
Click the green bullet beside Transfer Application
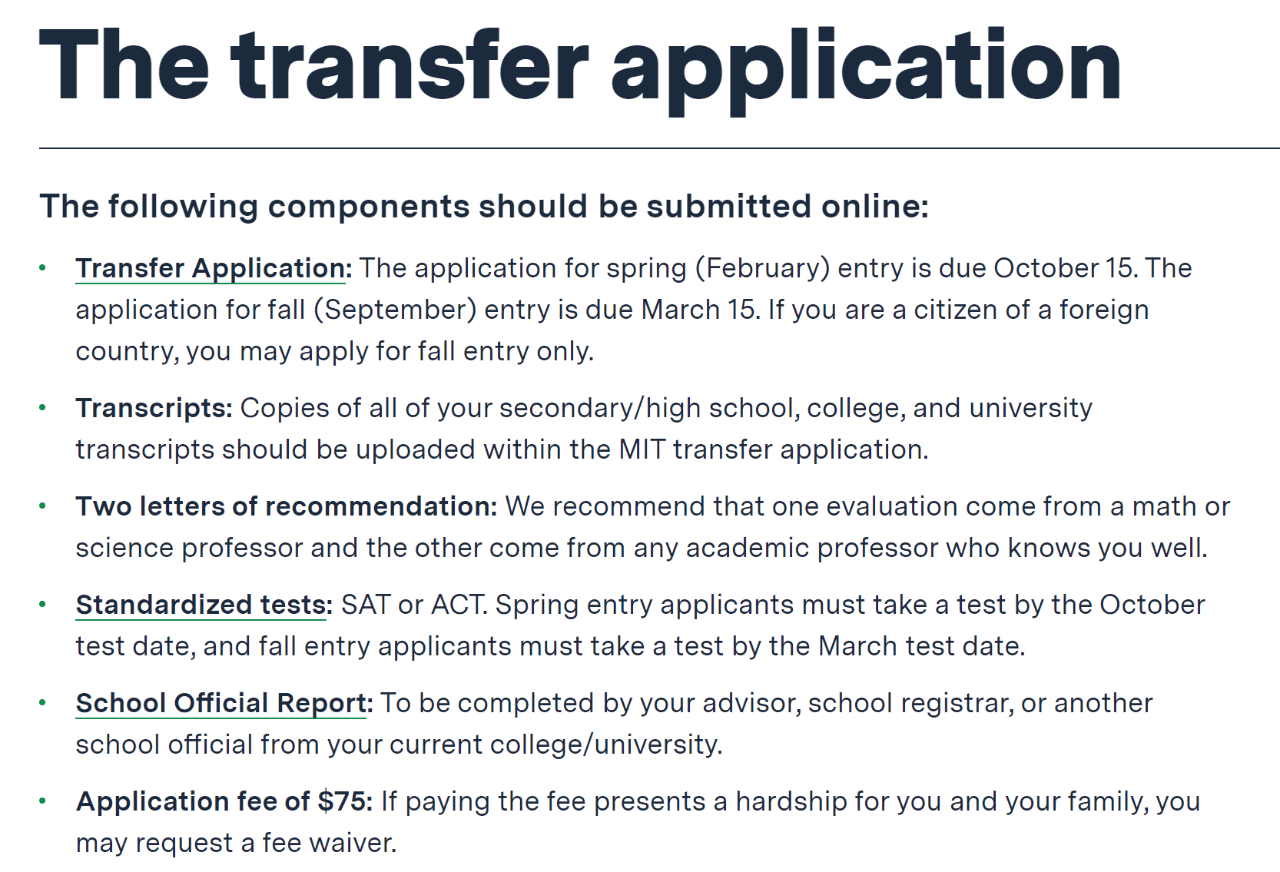(42, 268)
